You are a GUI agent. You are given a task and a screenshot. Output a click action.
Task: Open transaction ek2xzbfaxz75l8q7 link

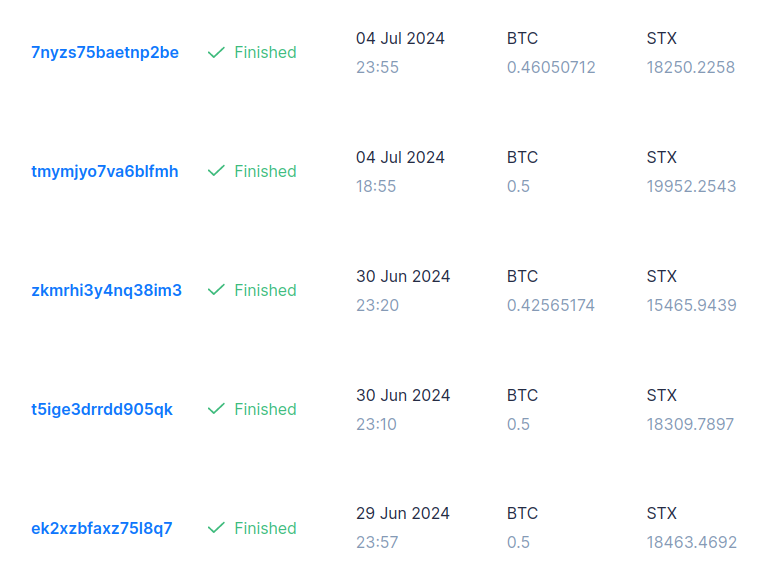pos(102,528)
